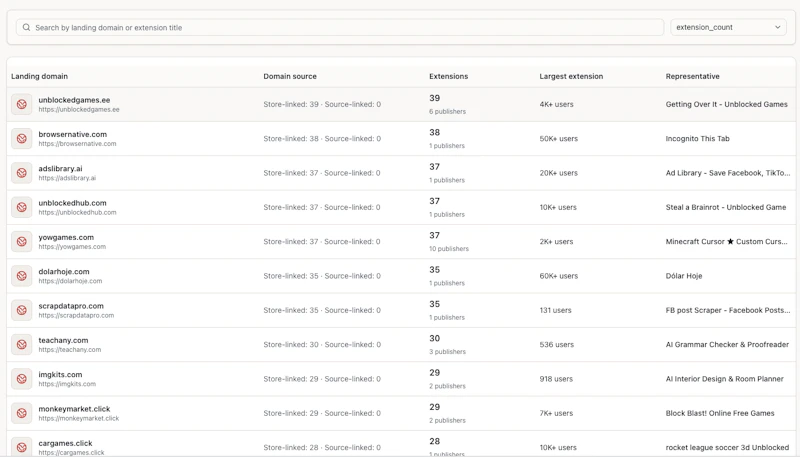This screenshot has height=457, width=800.
Task: Open the https://imgkits.com link
Action: pos(67,384)
